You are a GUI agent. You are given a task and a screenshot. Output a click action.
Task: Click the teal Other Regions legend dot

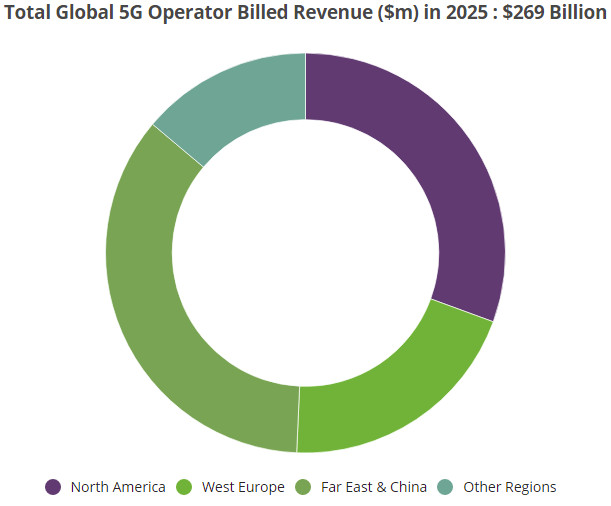(x=446, y=487)
